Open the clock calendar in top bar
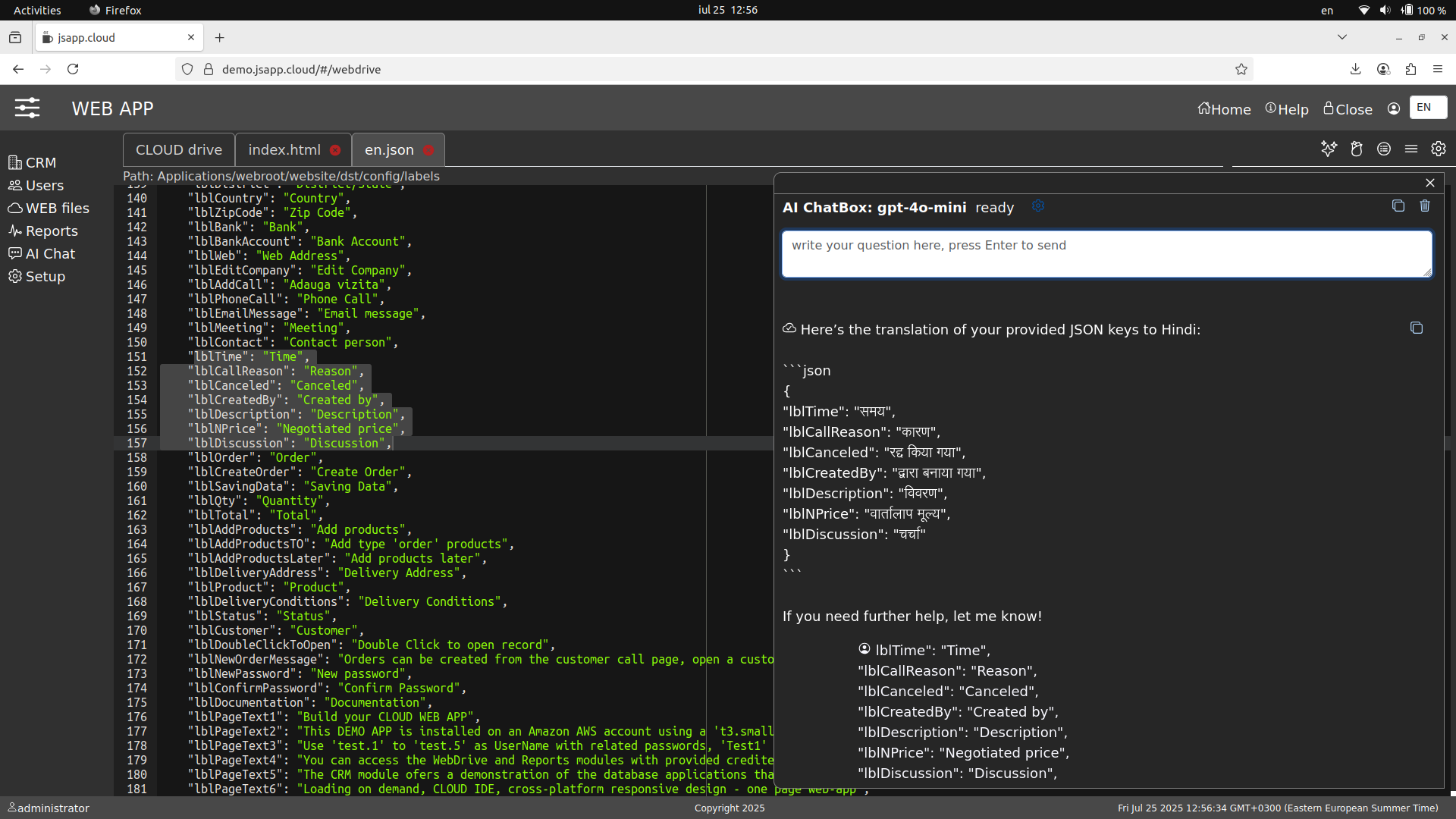1456x819 pixels. pos(728,10)
